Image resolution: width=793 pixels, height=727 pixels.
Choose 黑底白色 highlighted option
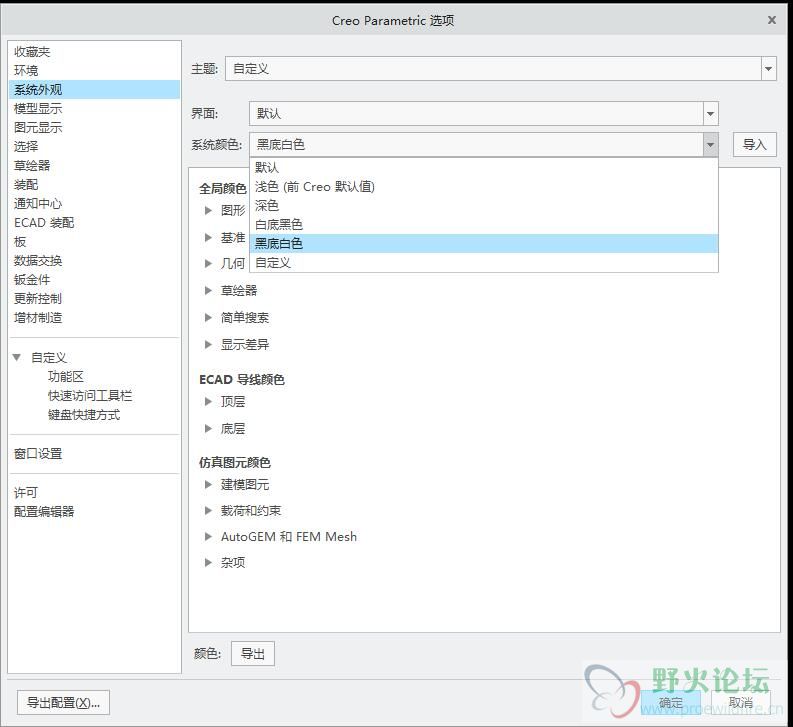484,243
